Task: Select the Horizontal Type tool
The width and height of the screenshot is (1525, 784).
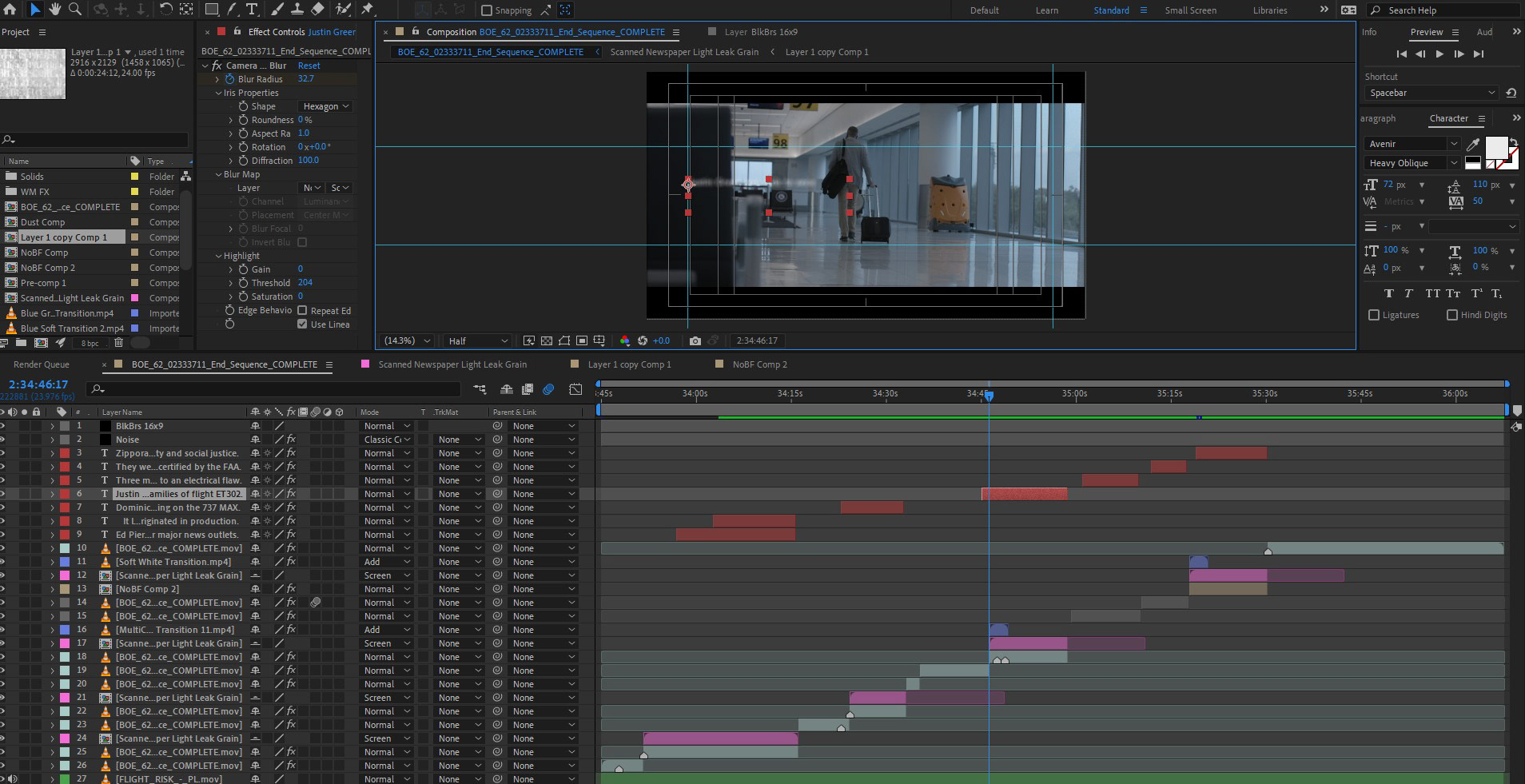Action: coord(251,10)
